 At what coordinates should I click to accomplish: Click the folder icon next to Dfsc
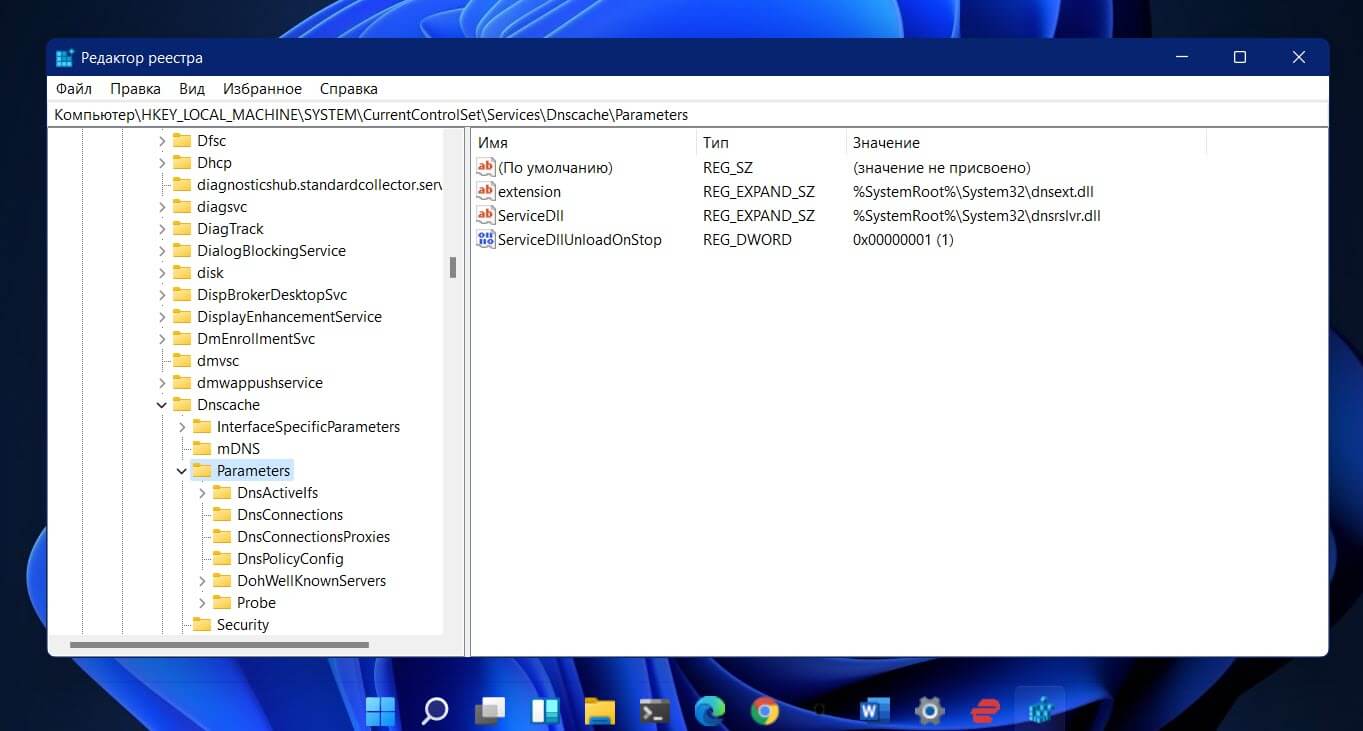point(181,141)
